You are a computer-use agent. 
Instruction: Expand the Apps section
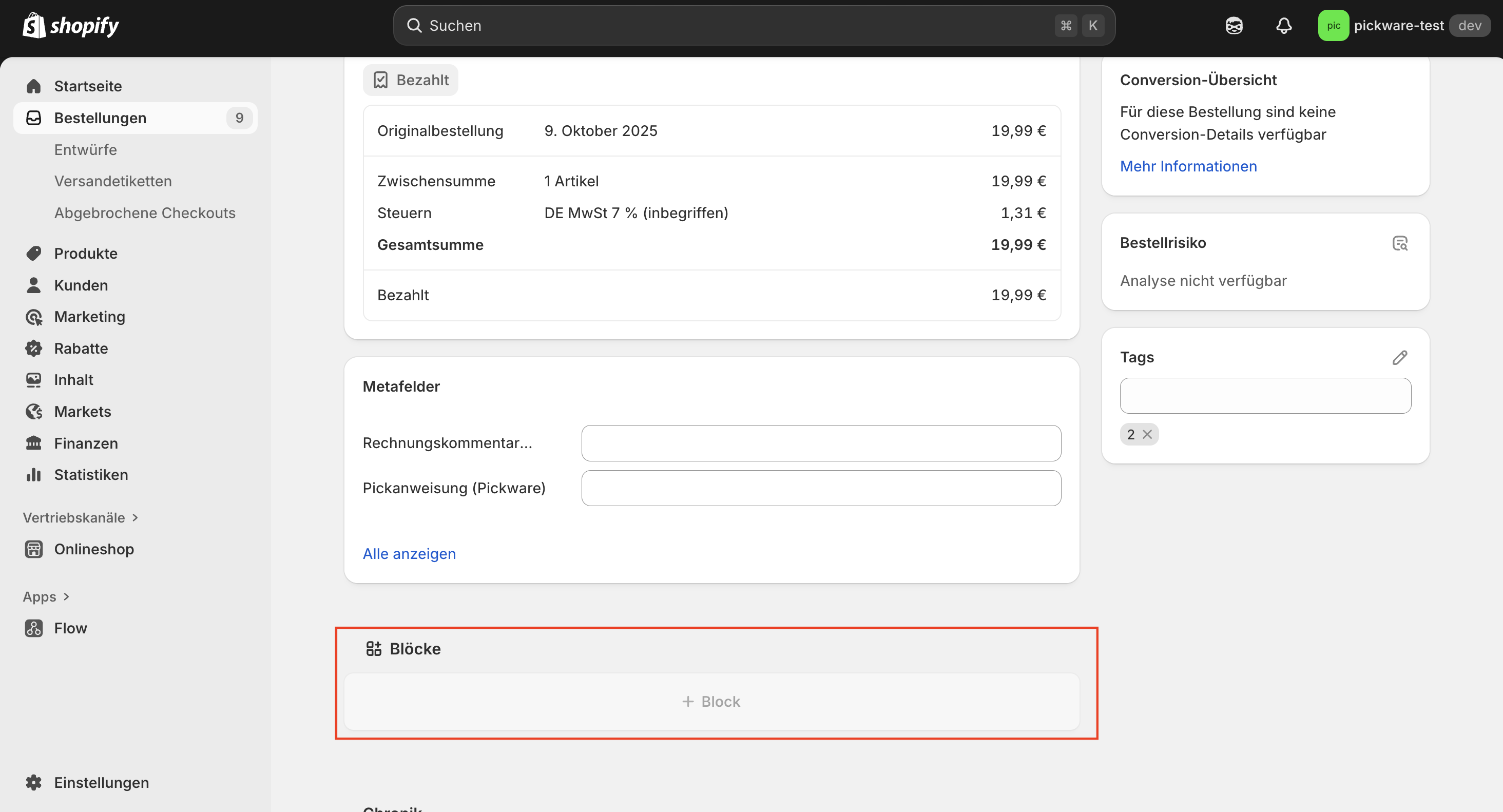pyautogui.click(x=46, y=596)
